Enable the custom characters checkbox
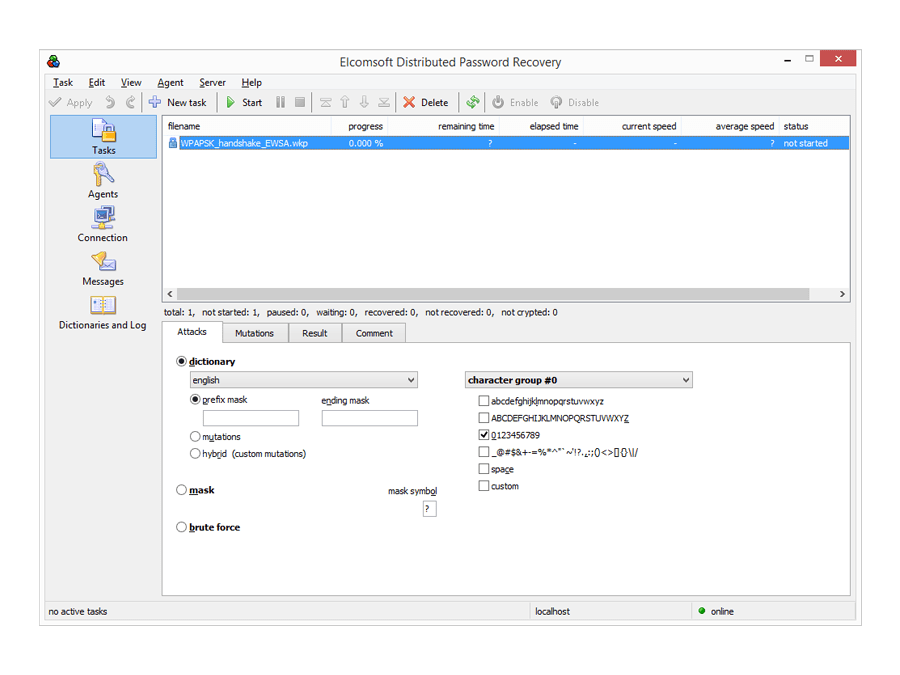The width and height of the screenshot is (900, 675). [x=484, y=486]
